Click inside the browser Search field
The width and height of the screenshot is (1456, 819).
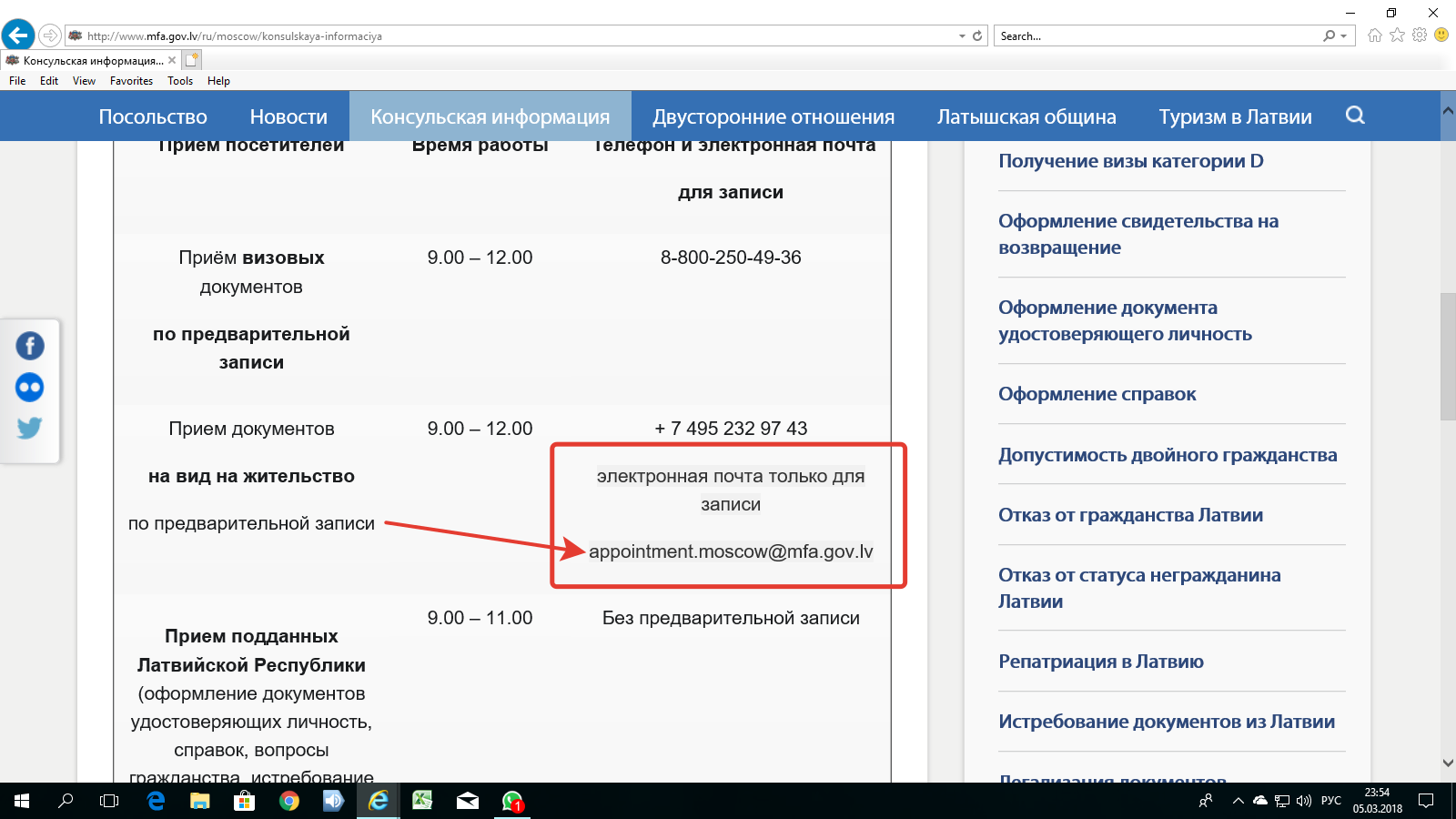tap(1156, 36)
